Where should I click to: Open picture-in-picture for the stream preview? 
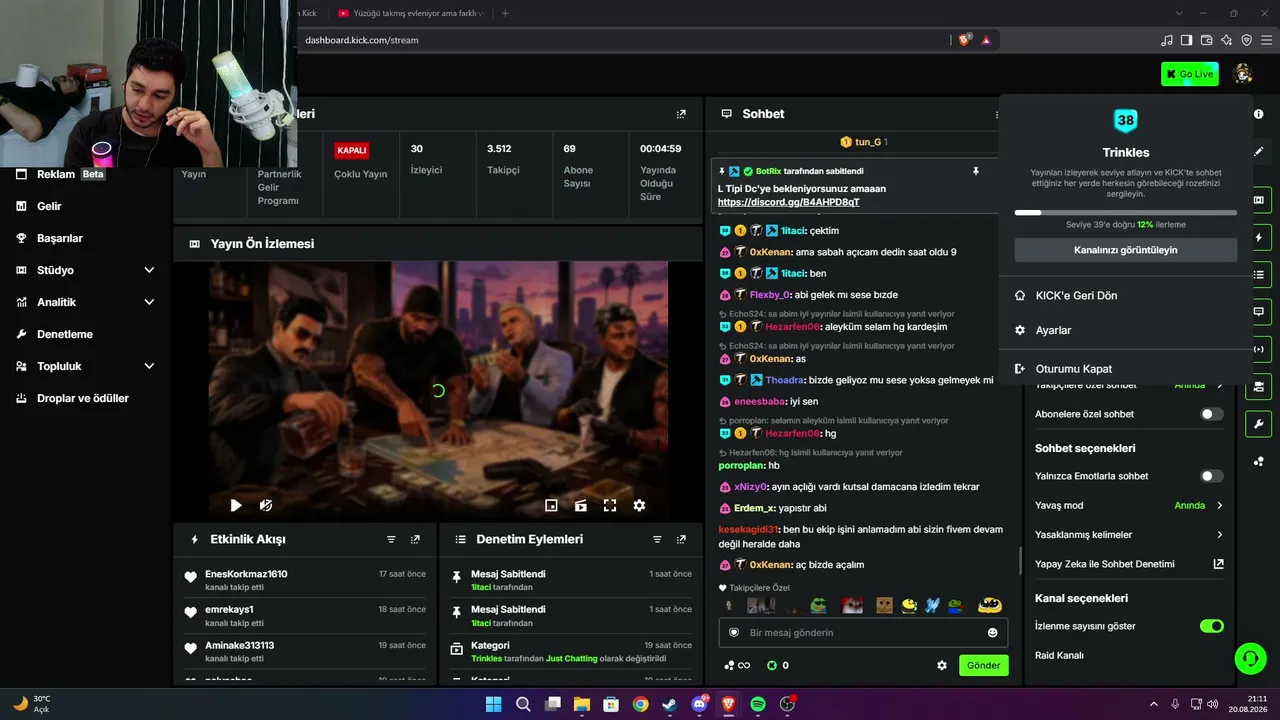tap(551, 506)
